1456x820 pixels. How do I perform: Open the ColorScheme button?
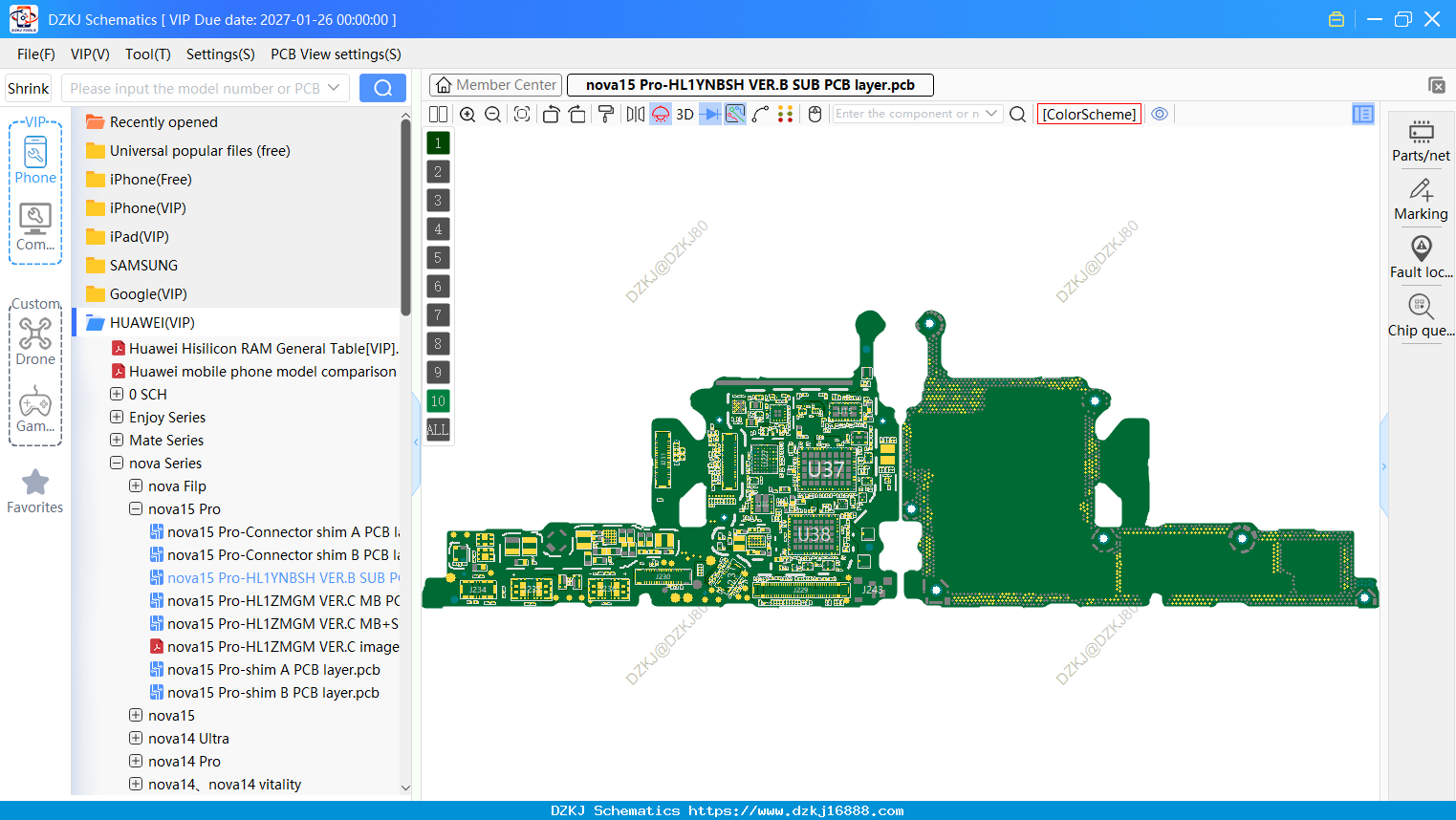point(1089,114)
